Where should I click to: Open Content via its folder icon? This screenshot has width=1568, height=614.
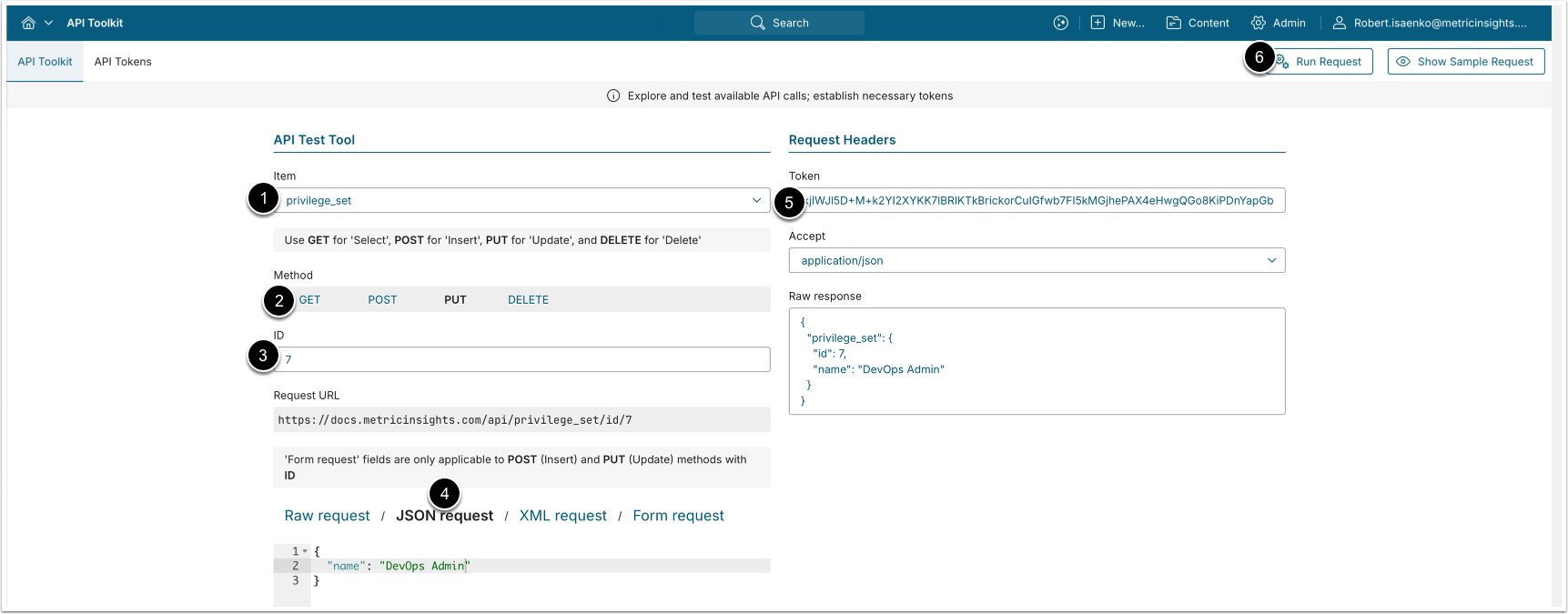click(x=1174, y=23)
